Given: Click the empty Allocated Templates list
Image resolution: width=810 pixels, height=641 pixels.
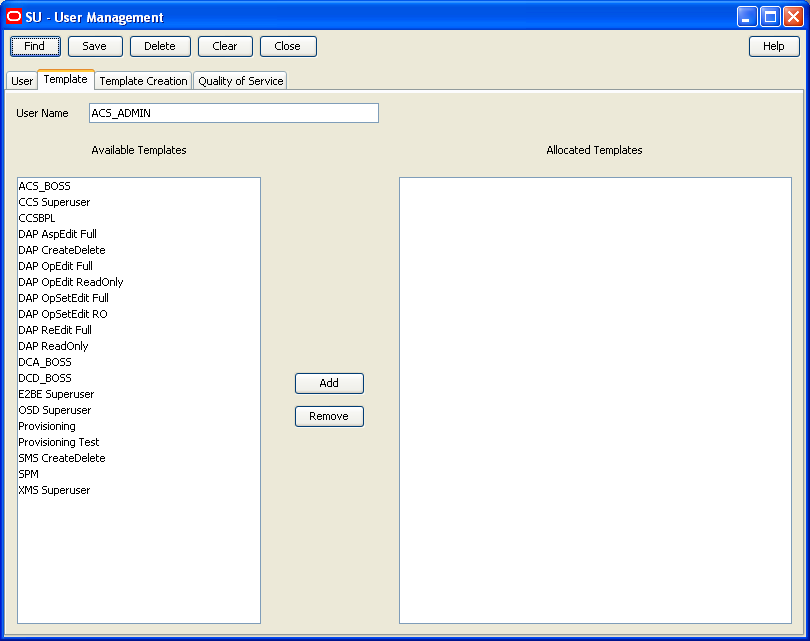Looking at the screenshot, I should 595,400.
